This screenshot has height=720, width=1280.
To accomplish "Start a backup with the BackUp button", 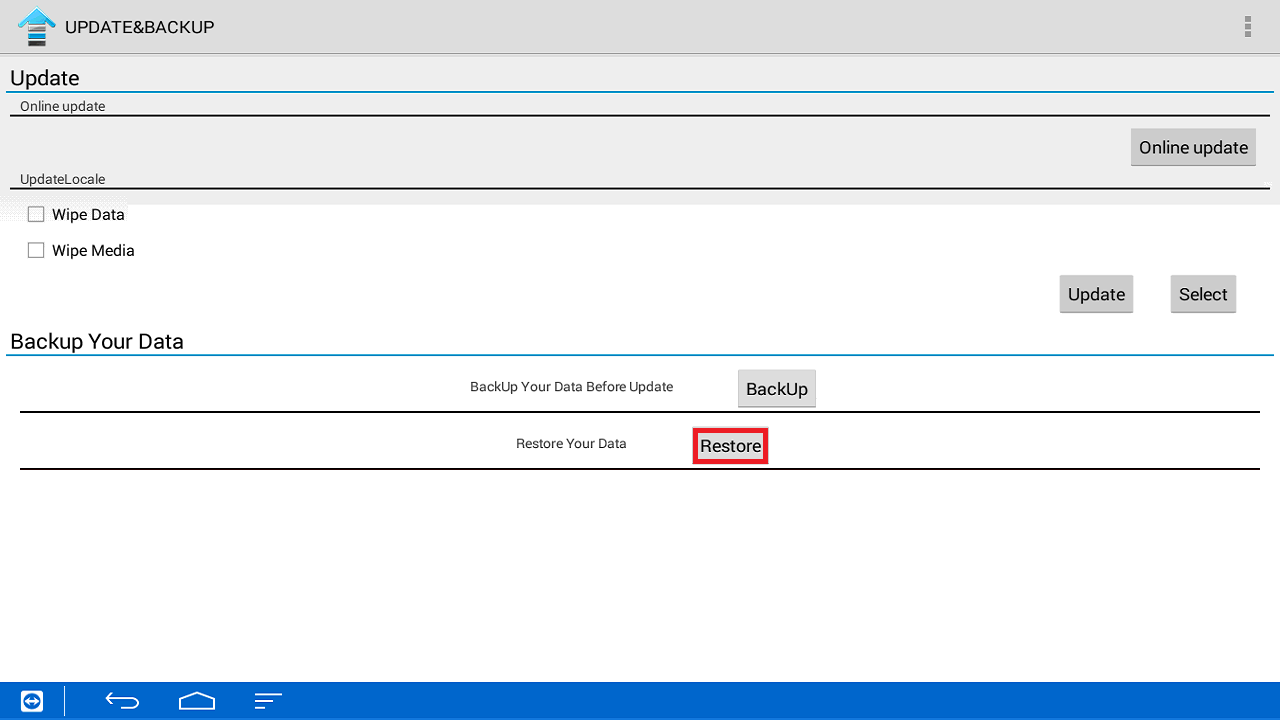I will pyautogui.click(x=776, y=389).
